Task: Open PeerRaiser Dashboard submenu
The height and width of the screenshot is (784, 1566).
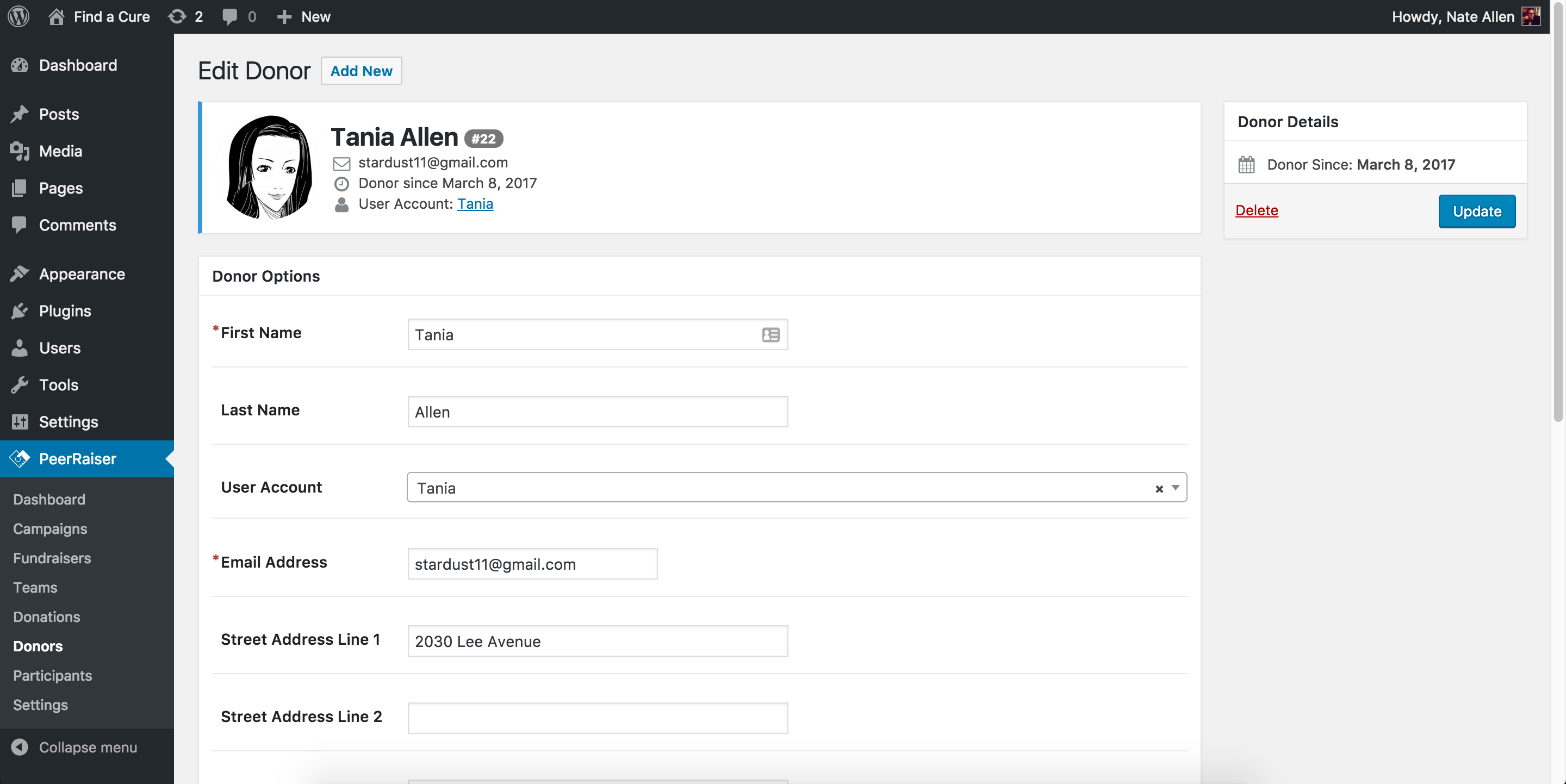Action: pos(49,500)
